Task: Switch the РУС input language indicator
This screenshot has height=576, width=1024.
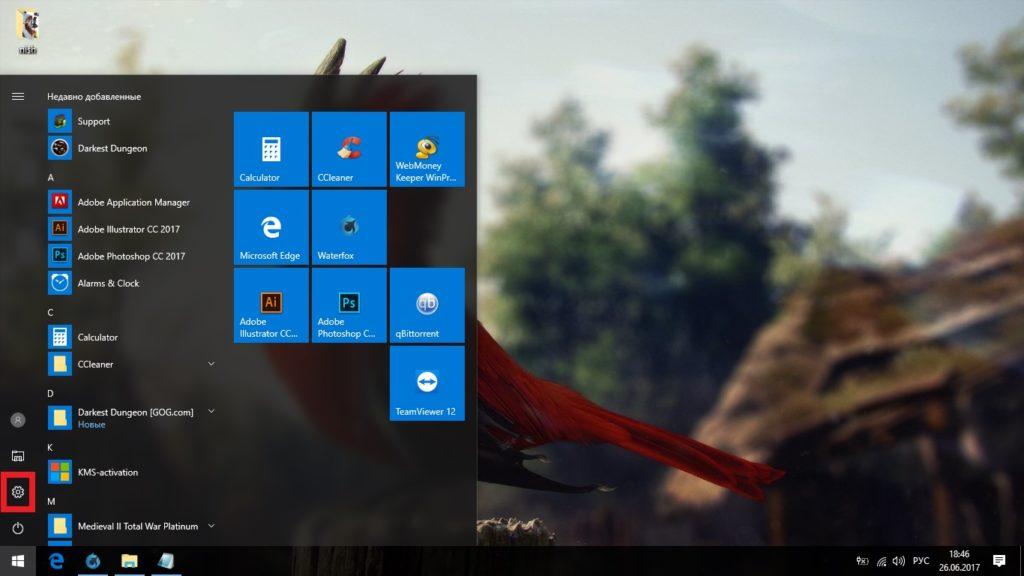Action: point(921,561)
